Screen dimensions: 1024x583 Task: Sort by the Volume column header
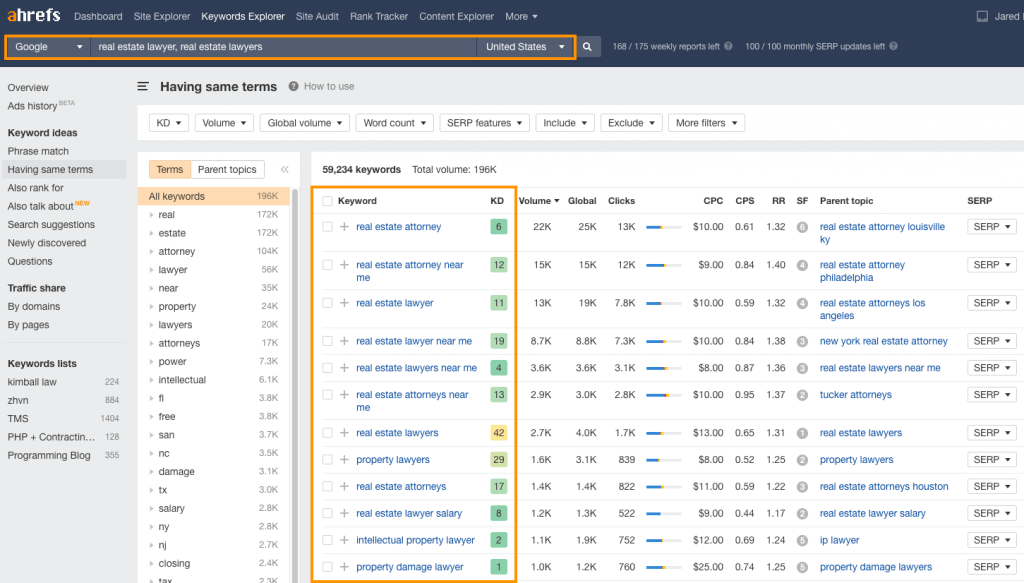click(539, 201)
